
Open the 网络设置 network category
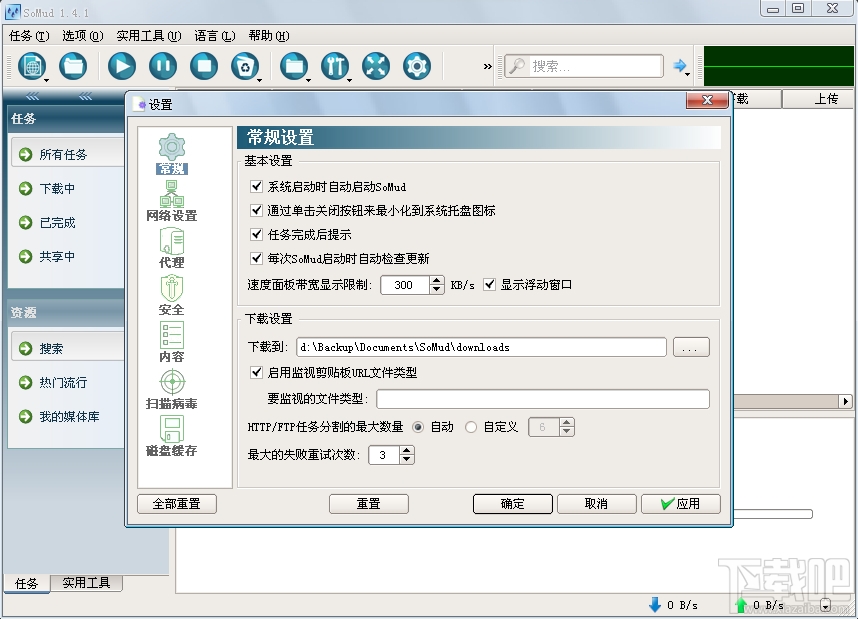pyautogui.click(x=172, y=201)
